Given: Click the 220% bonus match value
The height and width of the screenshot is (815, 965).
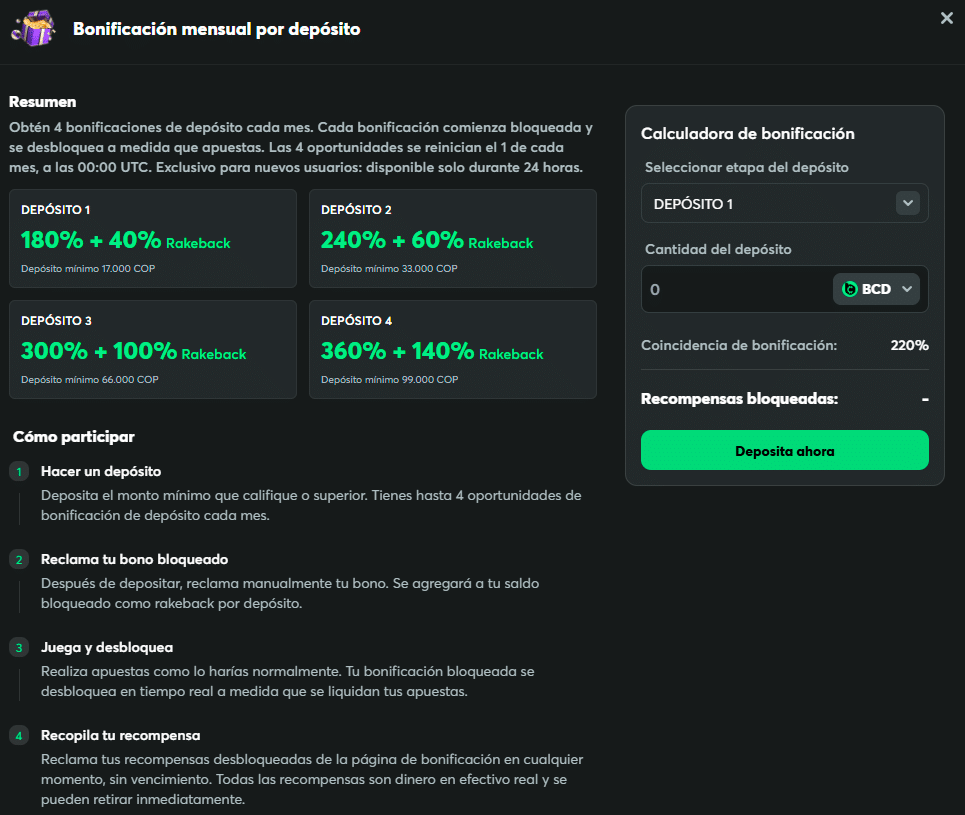Looking at the screenshot, I should pos(909,345).
